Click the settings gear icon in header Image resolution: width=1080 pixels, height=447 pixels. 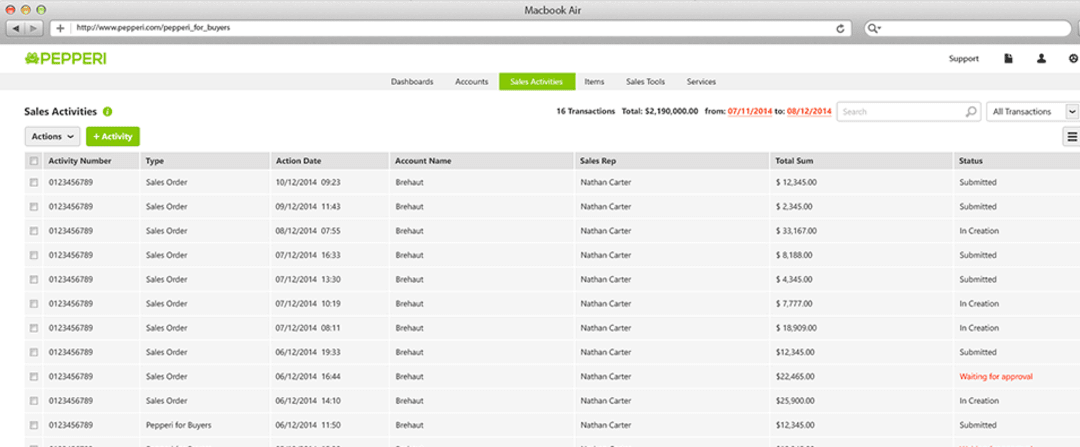click(1073, 59)
